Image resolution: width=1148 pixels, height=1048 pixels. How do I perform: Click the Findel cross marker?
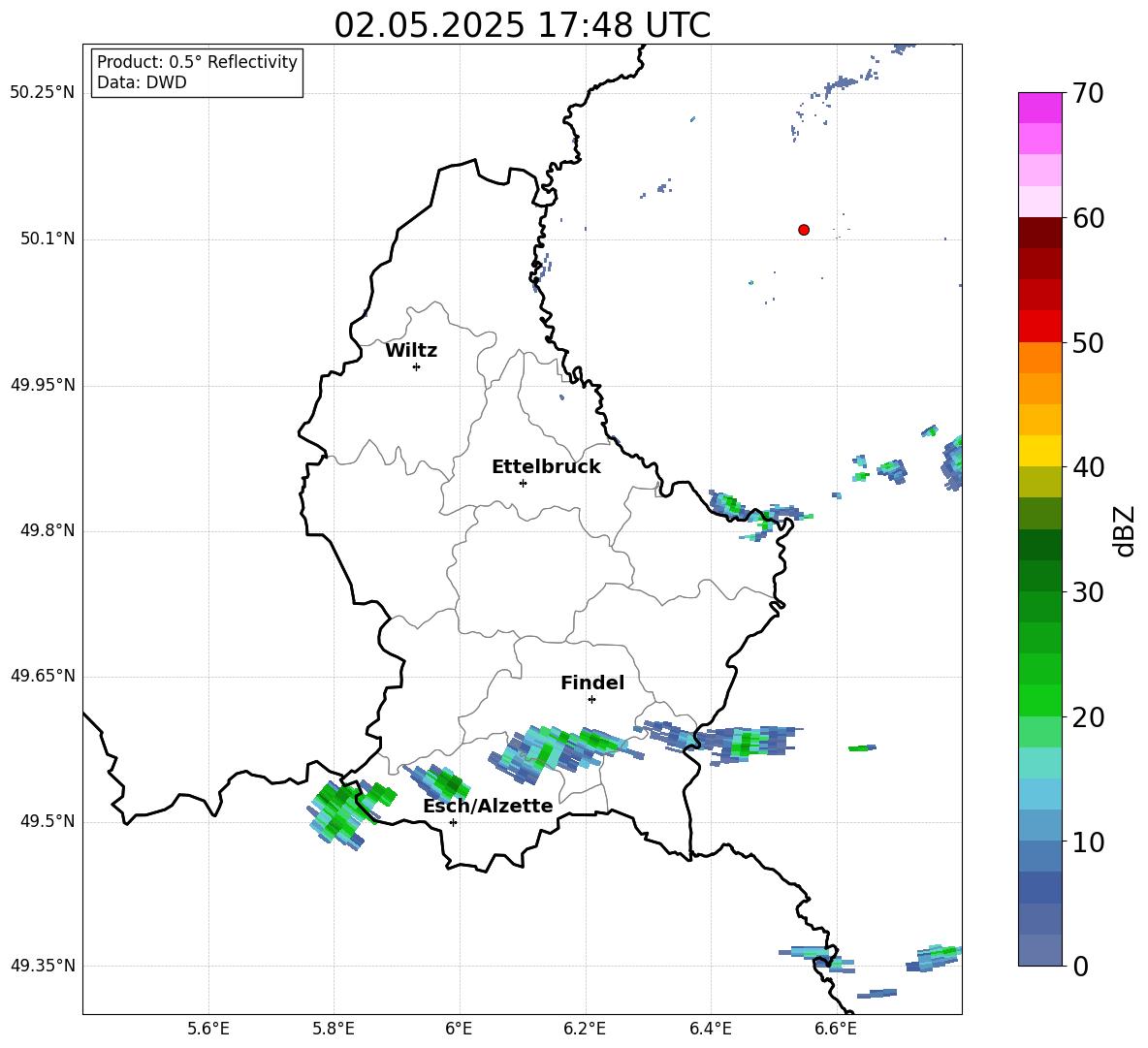(591, 700)
